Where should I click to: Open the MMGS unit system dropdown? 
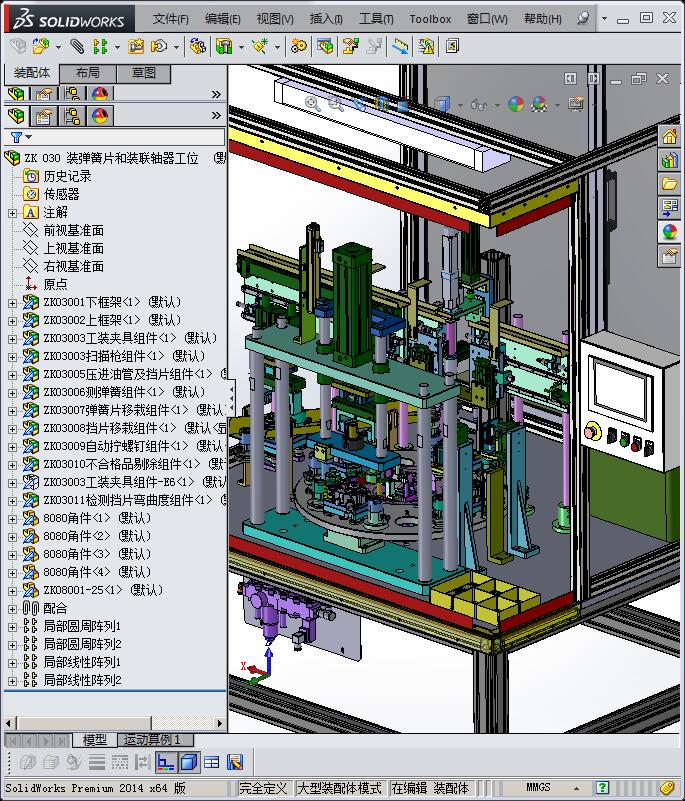point(576,788)
